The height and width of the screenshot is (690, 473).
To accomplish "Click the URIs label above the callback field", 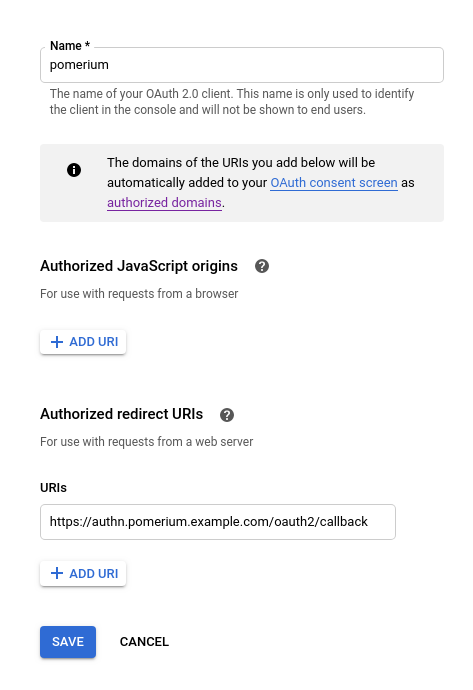I will (x=53, y=488).
